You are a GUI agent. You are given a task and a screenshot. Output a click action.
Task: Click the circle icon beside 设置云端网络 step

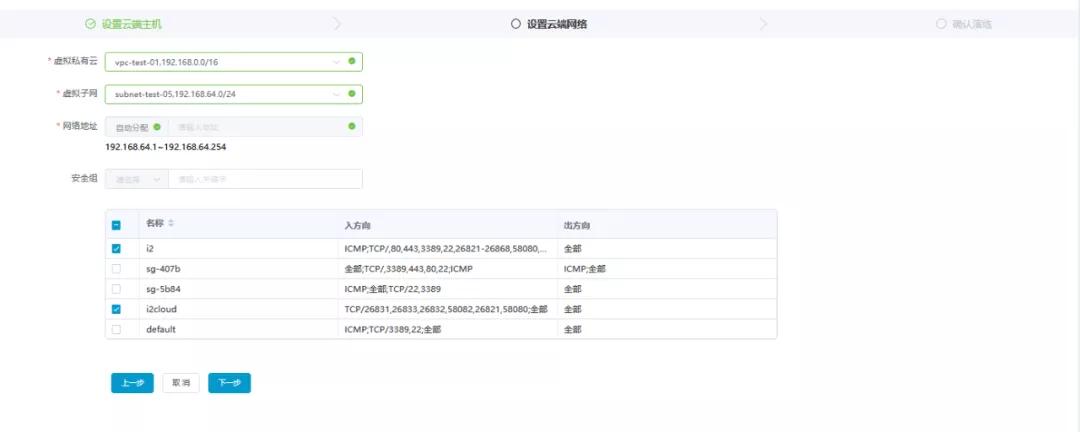point(516,23)
